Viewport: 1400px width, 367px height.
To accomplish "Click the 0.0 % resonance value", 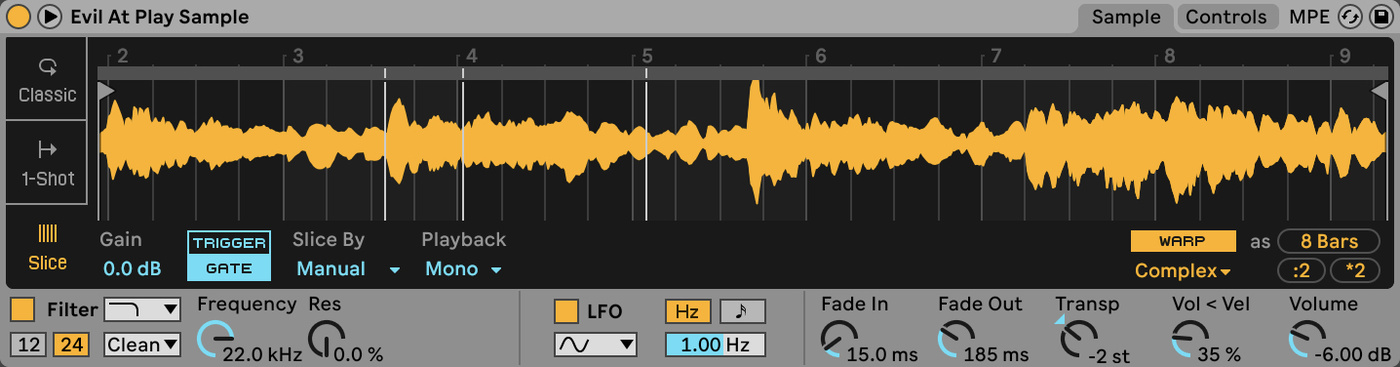I will (x=358, y=354).
